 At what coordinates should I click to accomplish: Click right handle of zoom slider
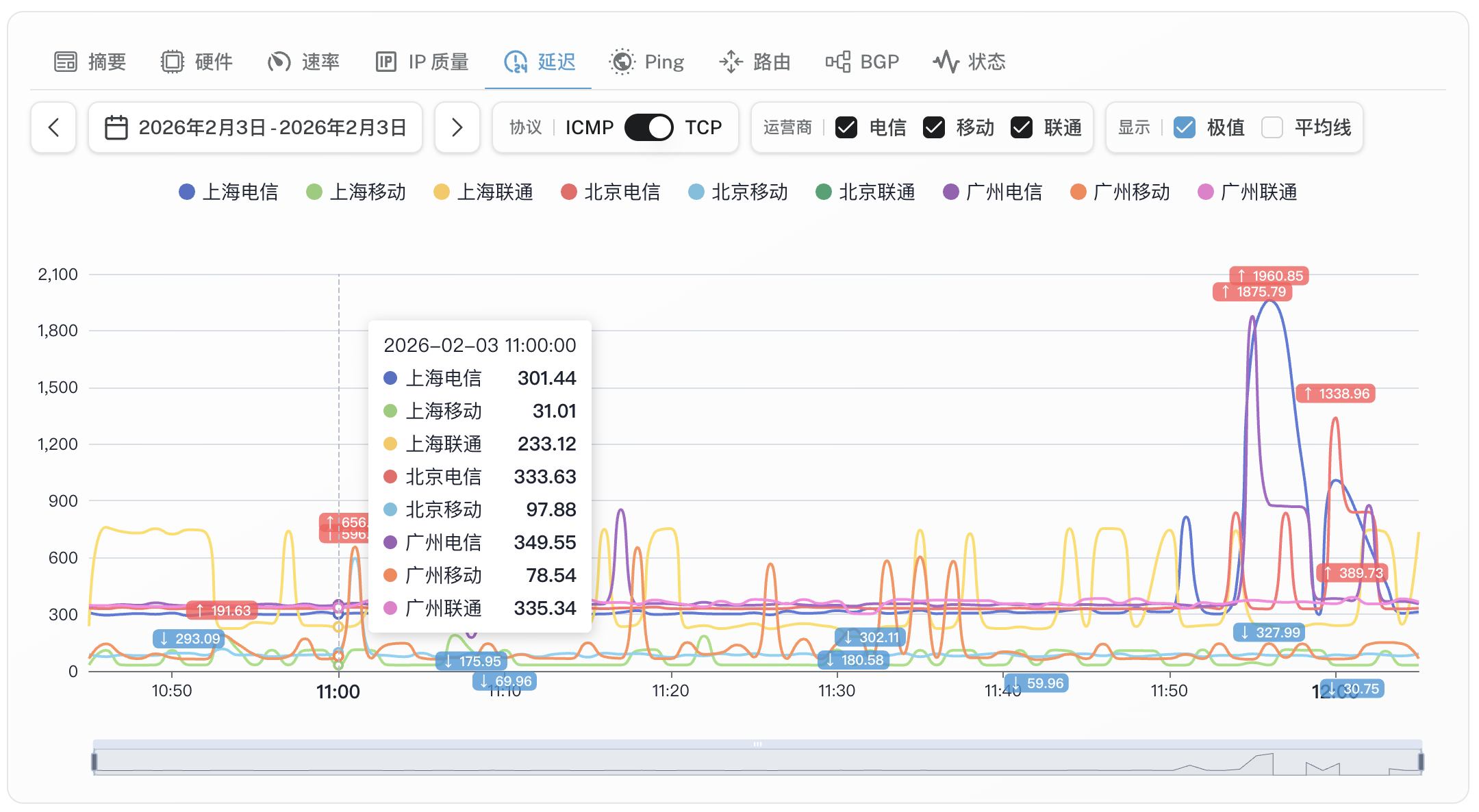[x=1421, y=761]
